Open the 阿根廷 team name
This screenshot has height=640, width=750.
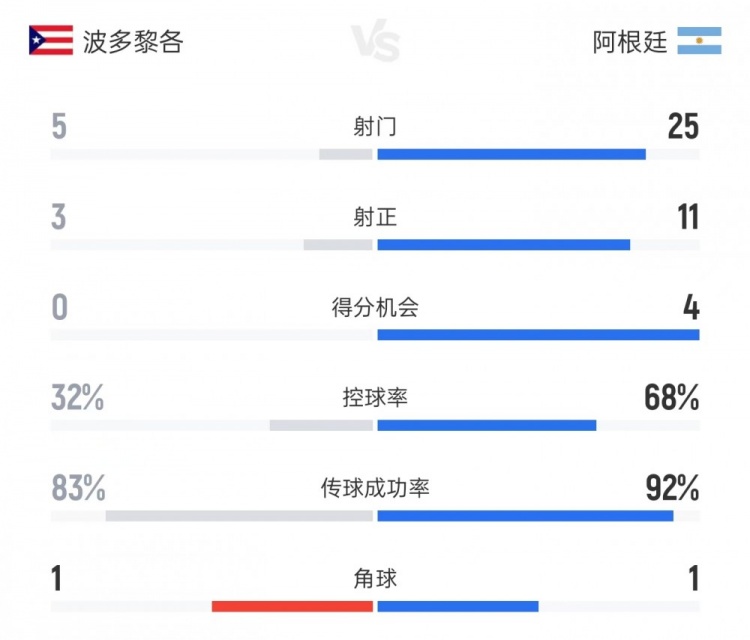point(630,42)
